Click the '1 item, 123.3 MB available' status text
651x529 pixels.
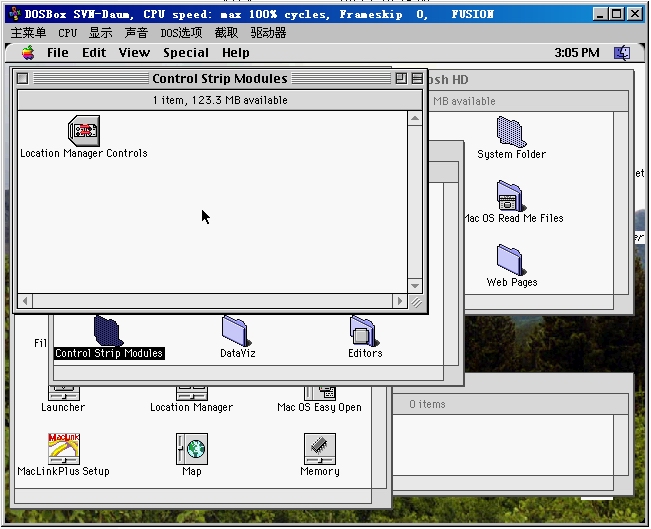(220, 100)
